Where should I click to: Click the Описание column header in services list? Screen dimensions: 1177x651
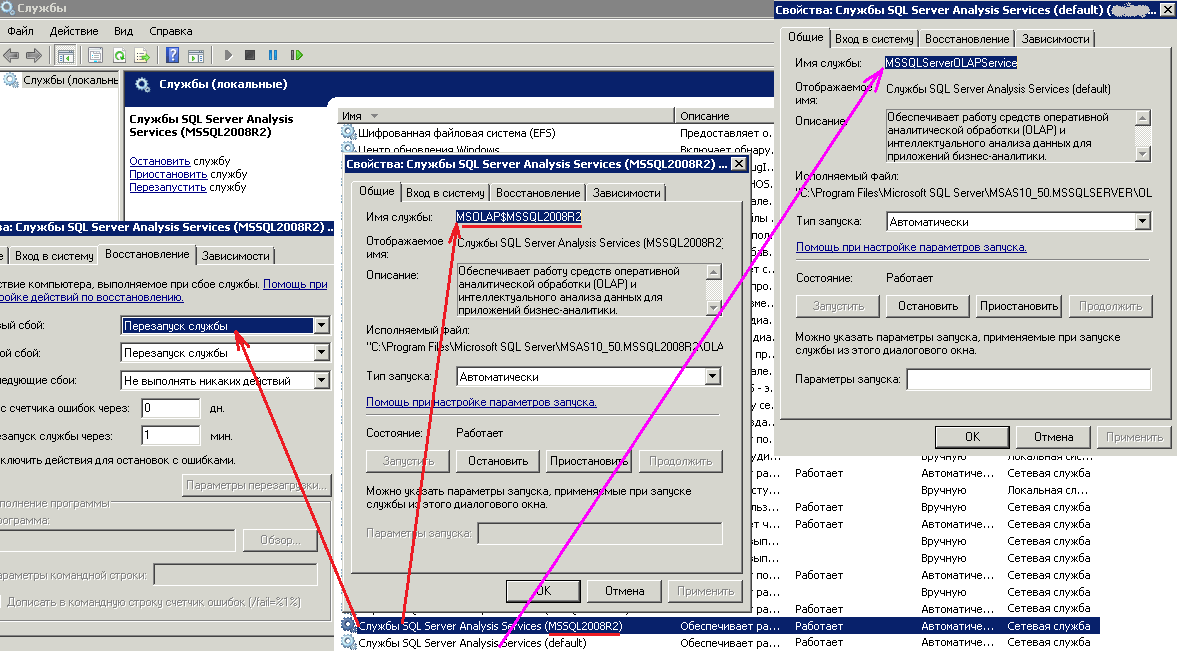pyautogui.click(x=724, y=116)
